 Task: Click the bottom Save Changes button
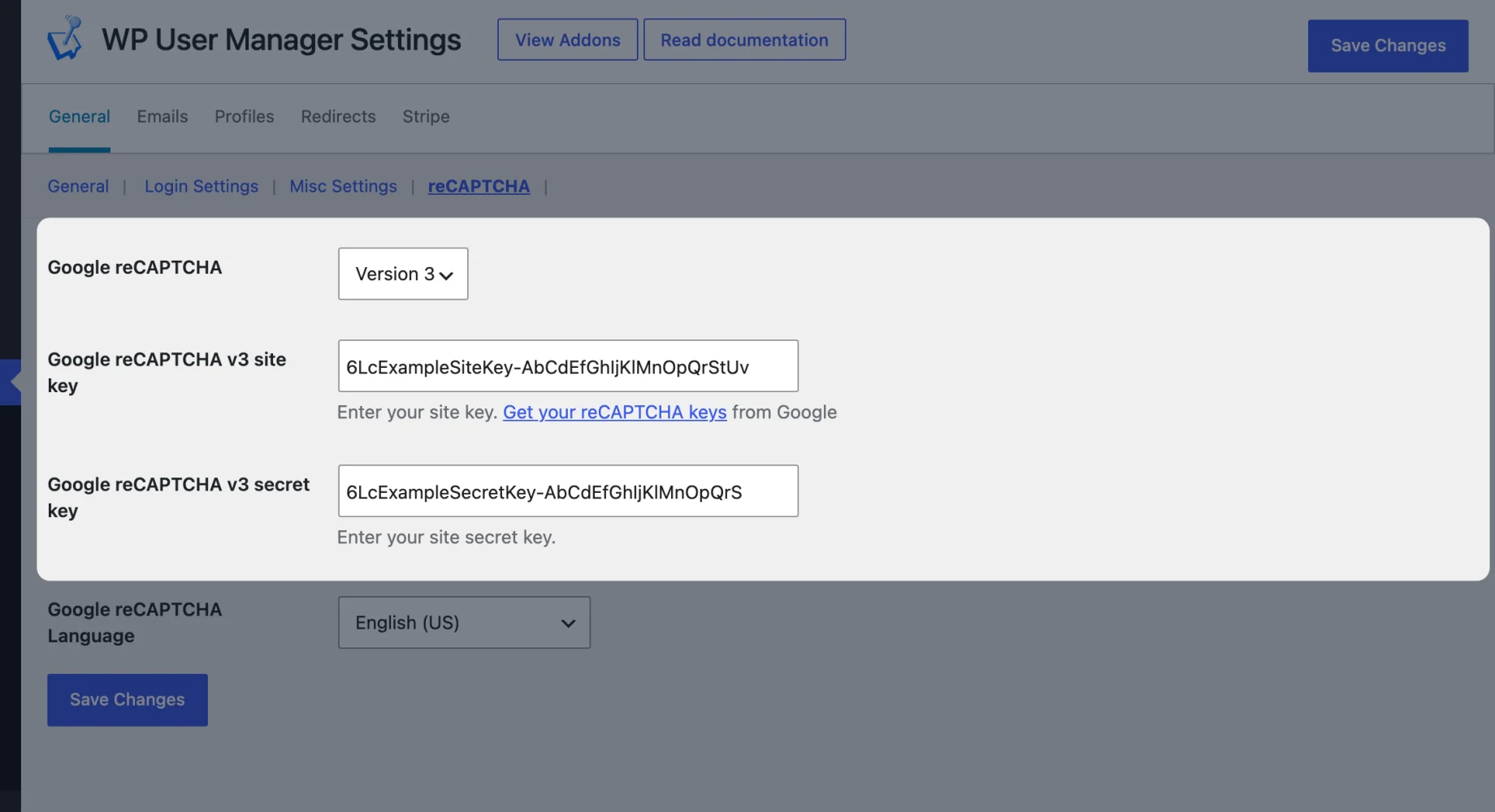128,700
